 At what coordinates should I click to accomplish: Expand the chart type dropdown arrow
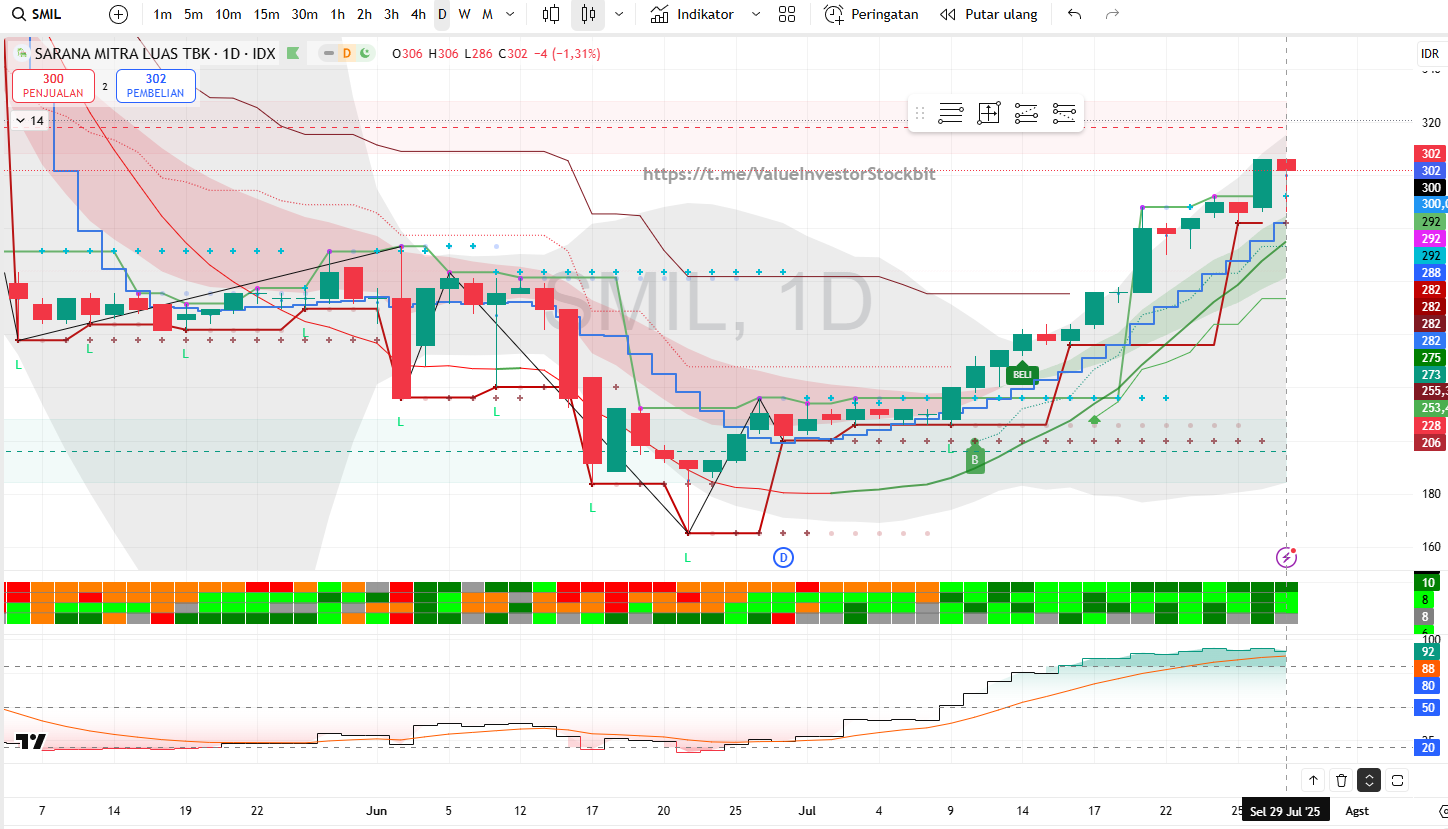point(619,14)
